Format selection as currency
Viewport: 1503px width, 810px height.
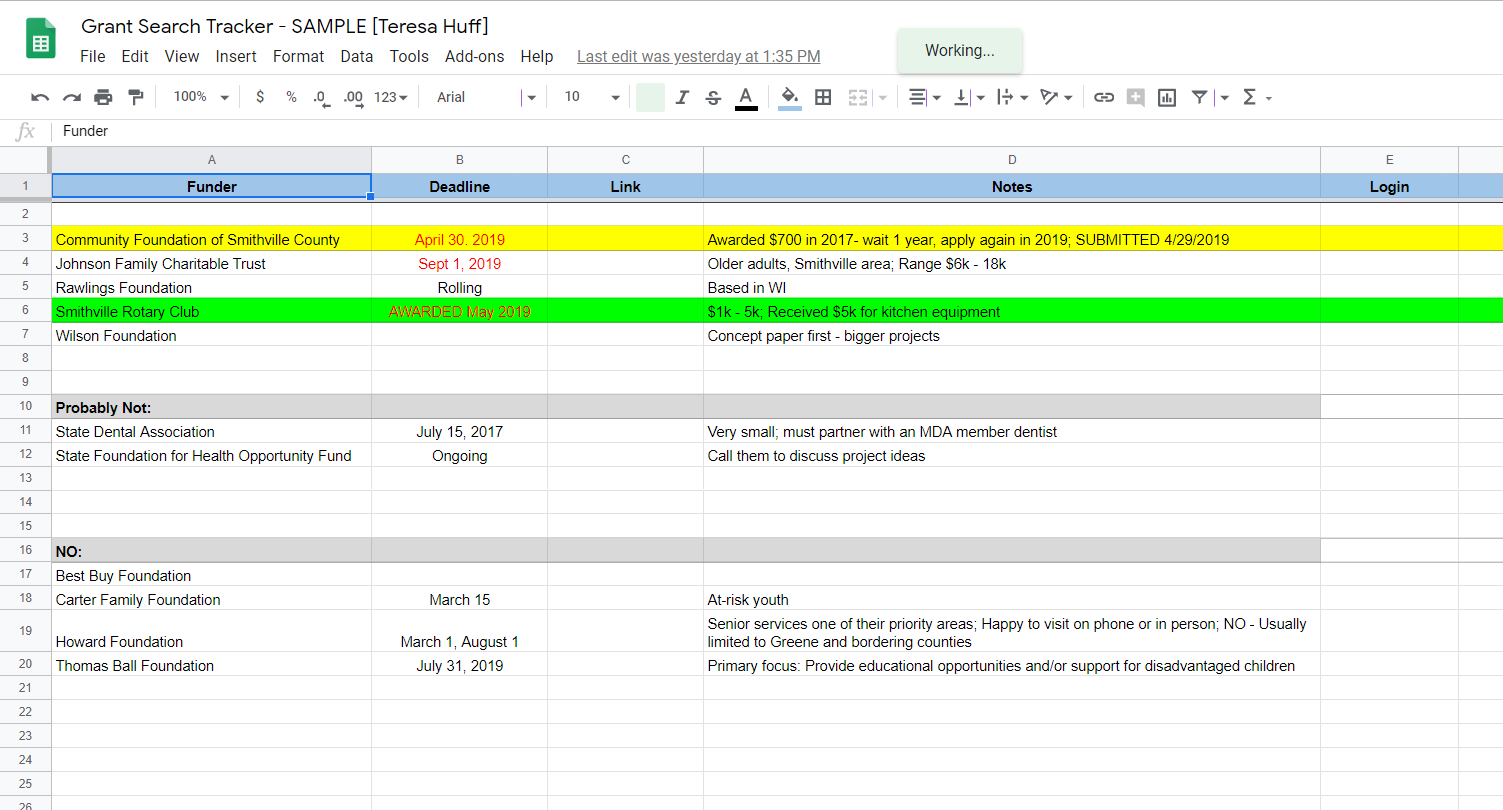pyautogui.click(x=260, y=97)
